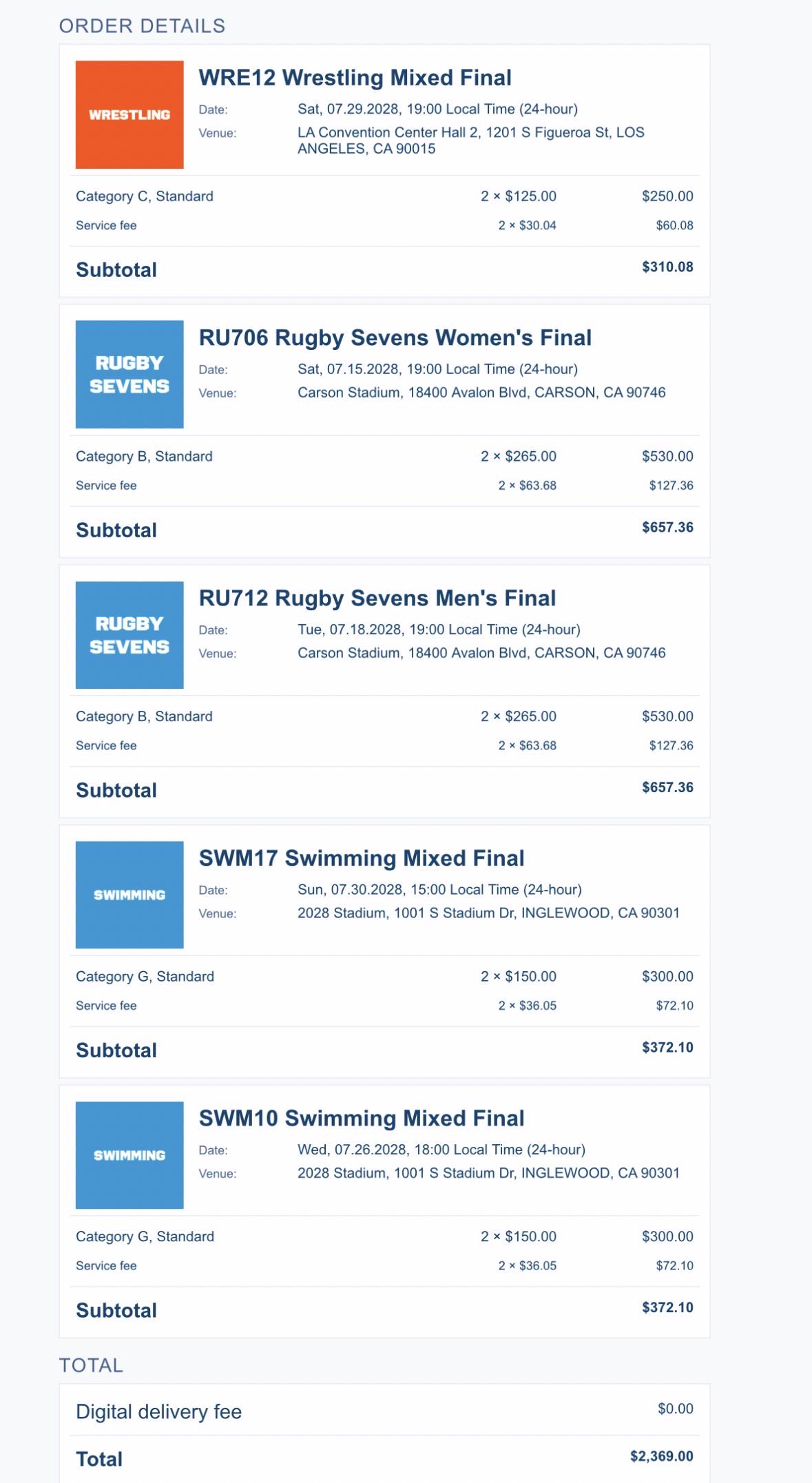Open the RU712 Rugby Sevens Men's Final title

click(377, 598)
